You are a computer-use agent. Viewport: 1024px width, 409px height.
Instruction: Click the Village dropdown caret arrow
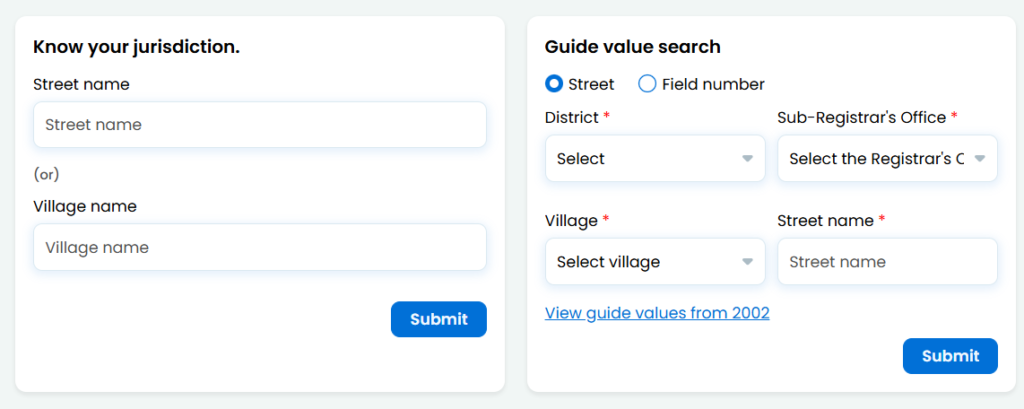747,262
